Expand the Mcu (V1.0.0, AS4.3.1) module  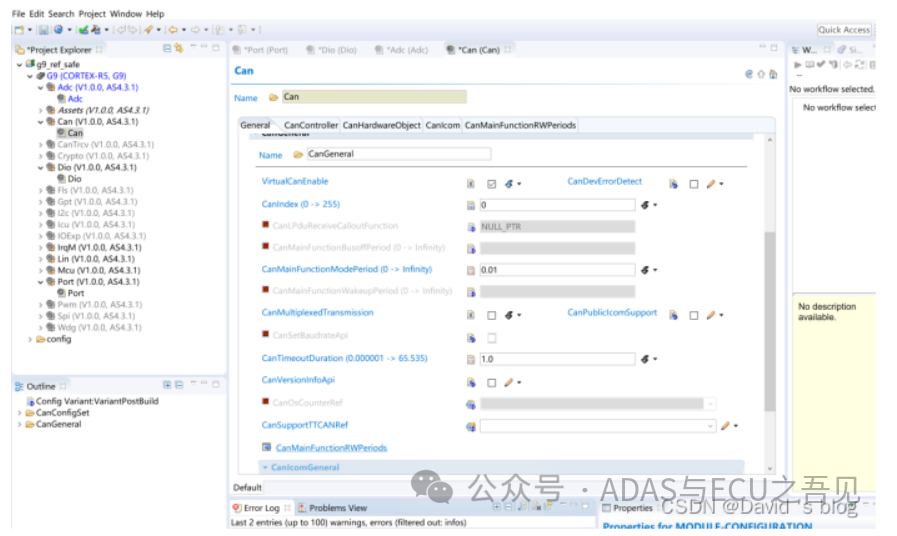coord(41,271)
